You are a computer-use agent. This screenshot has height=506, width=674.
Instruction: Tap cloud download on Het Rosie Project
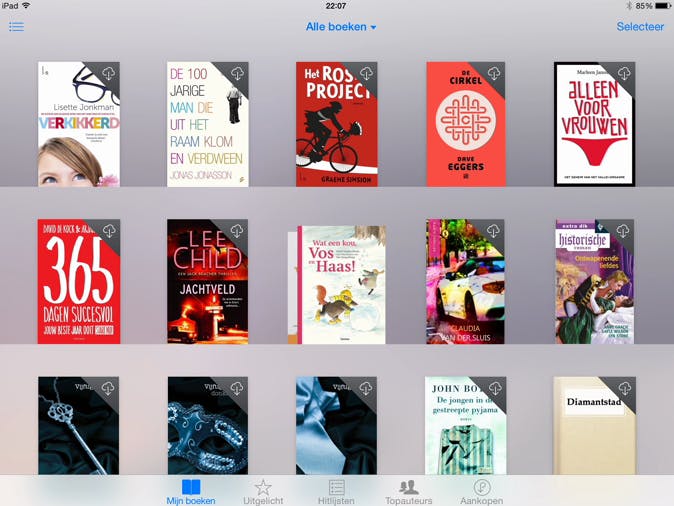point(367,74)
